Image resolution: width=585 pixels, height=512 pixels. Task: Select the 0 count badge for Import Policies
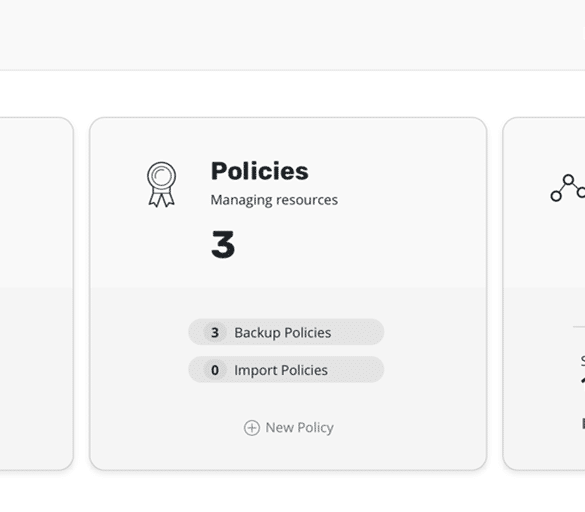pyautogui.click(x=215, y=370)
